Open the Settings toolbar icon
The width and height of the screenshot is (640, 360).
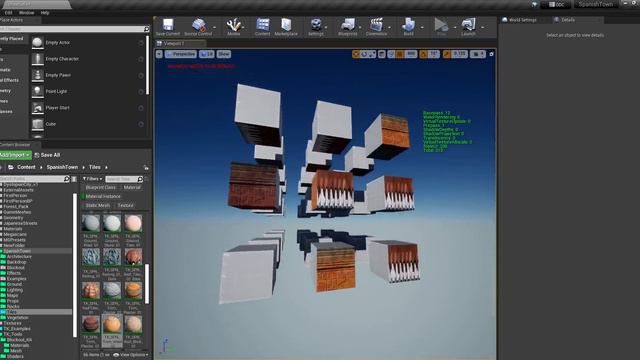(316, 24)
